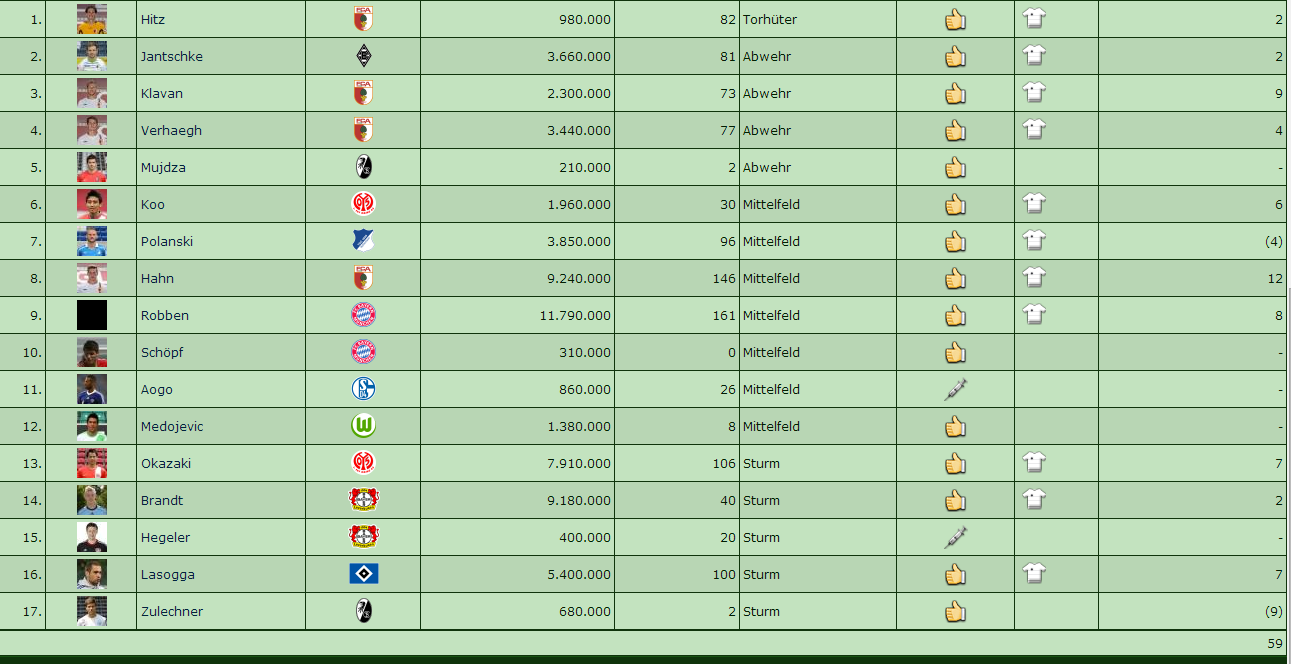Open player Koo's name link
1291x664 pixels.
point(153,204)
